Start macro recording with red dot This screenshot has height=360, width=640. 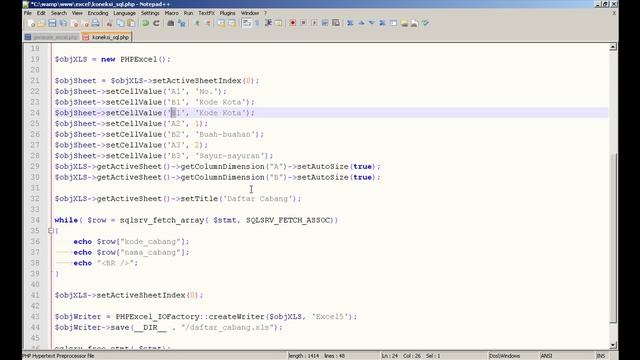tap(293, 23)
